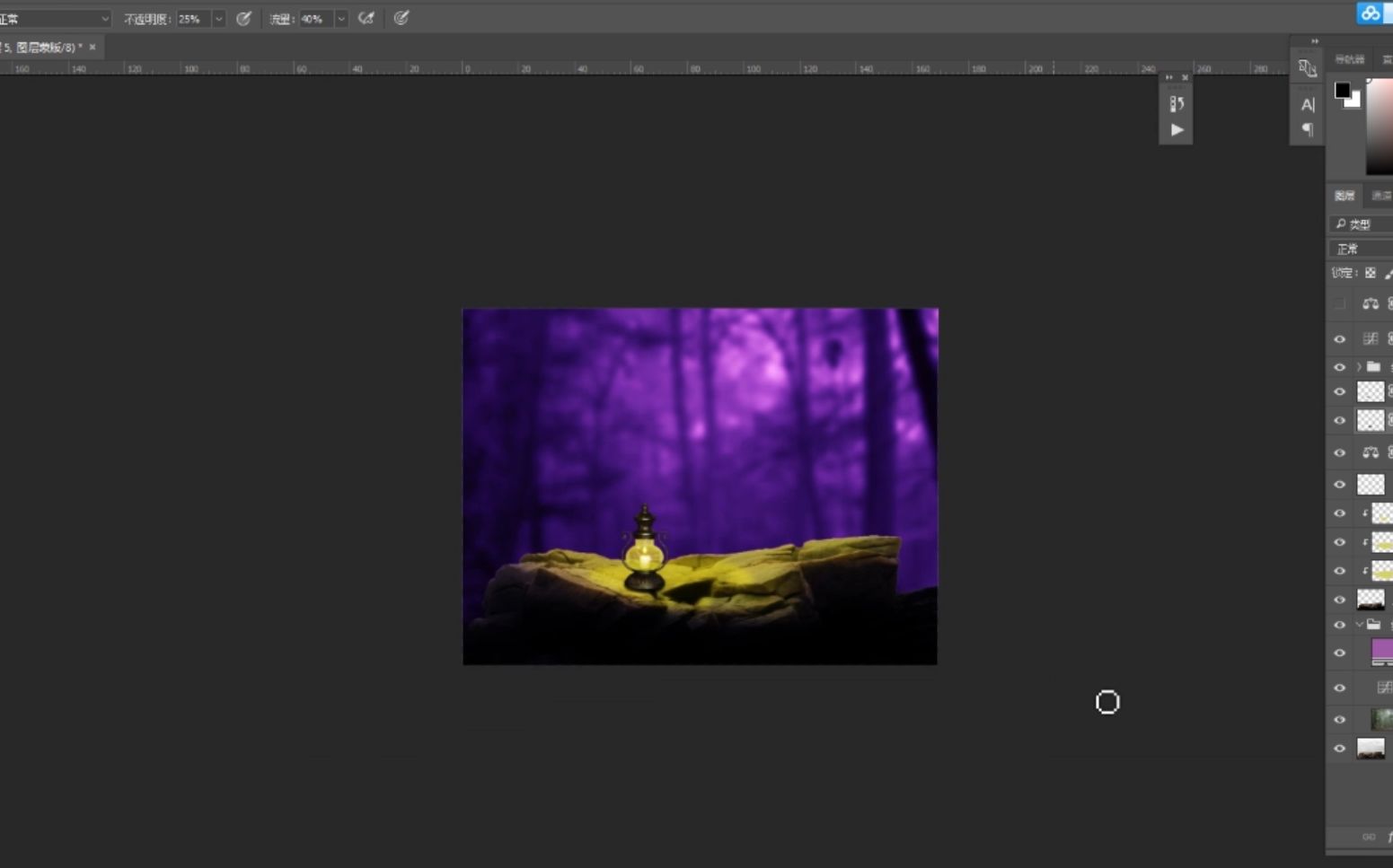
Task: Click the double-arrow panel collapse button
Action: (x=1315, y=40)
